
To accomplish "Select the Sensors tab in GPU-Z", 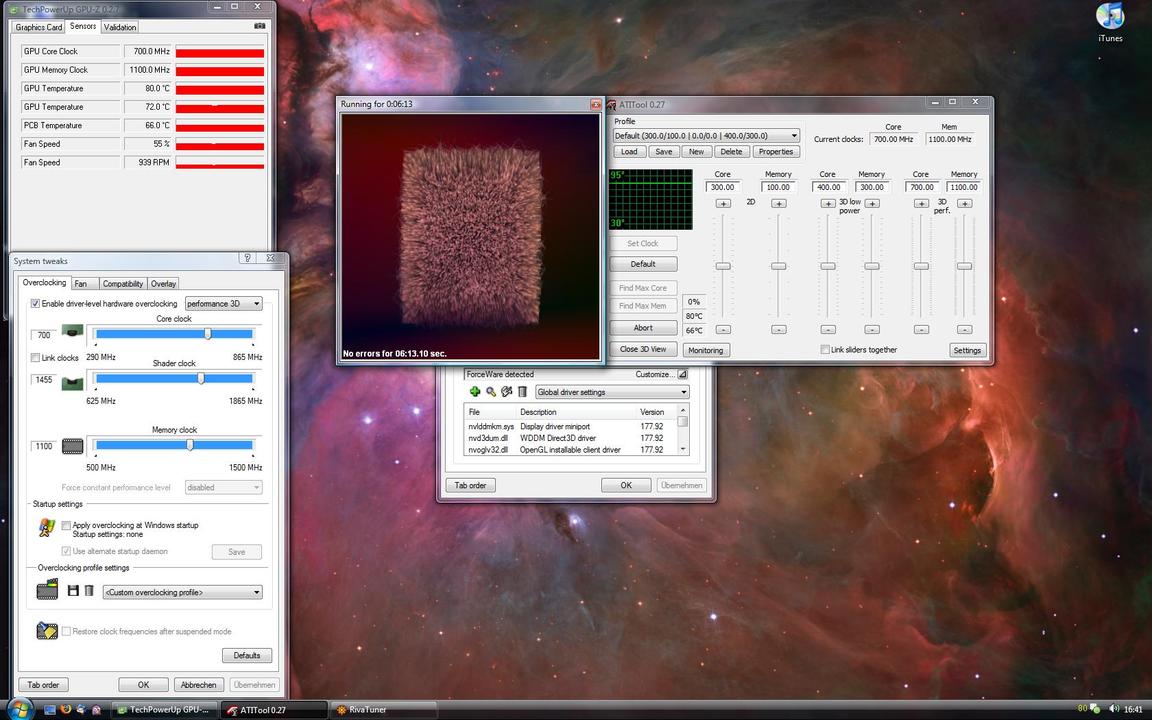I will (x=83, y=26).
